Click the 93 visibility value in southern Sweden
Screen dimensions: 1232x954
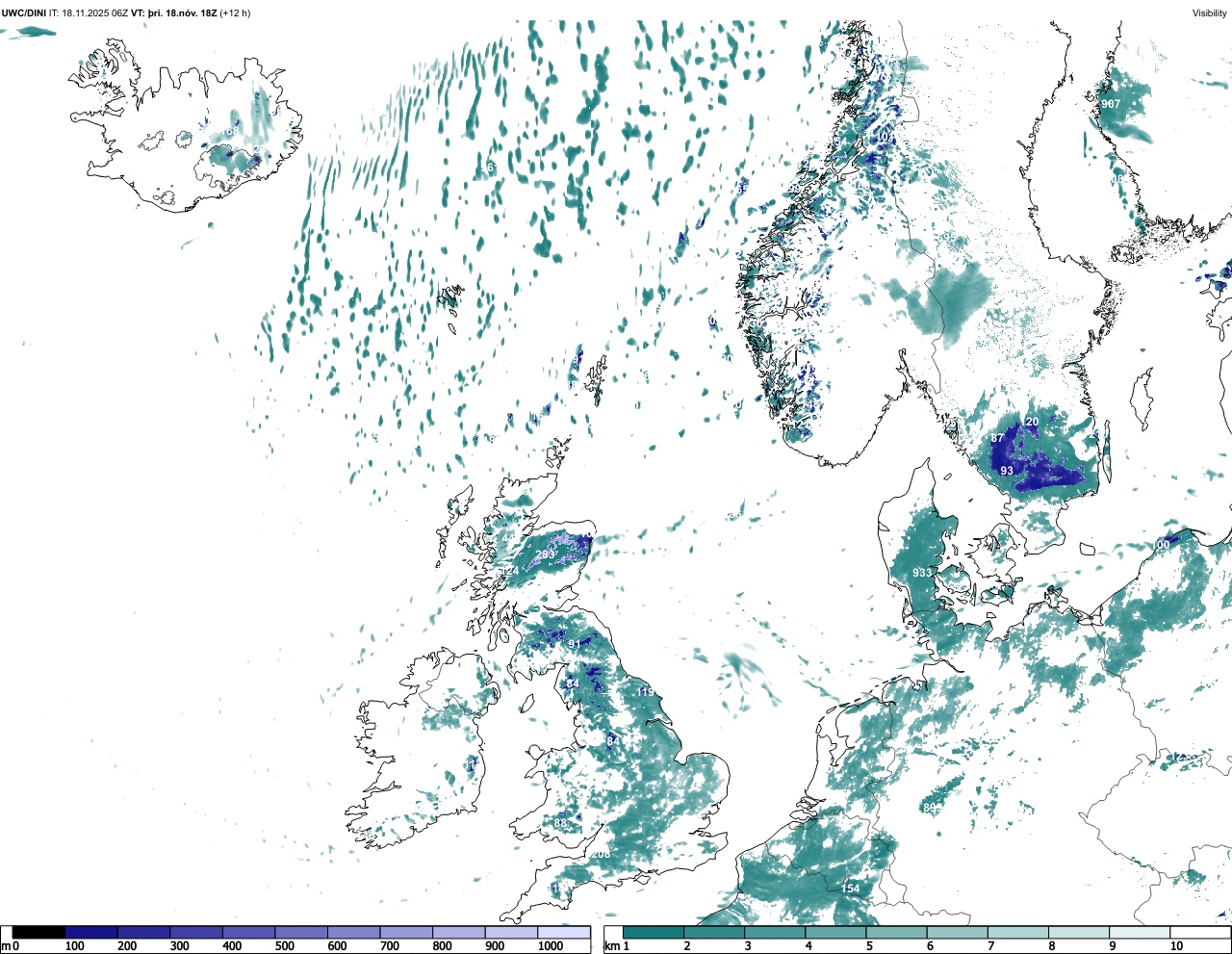[x=1007, y=471]
